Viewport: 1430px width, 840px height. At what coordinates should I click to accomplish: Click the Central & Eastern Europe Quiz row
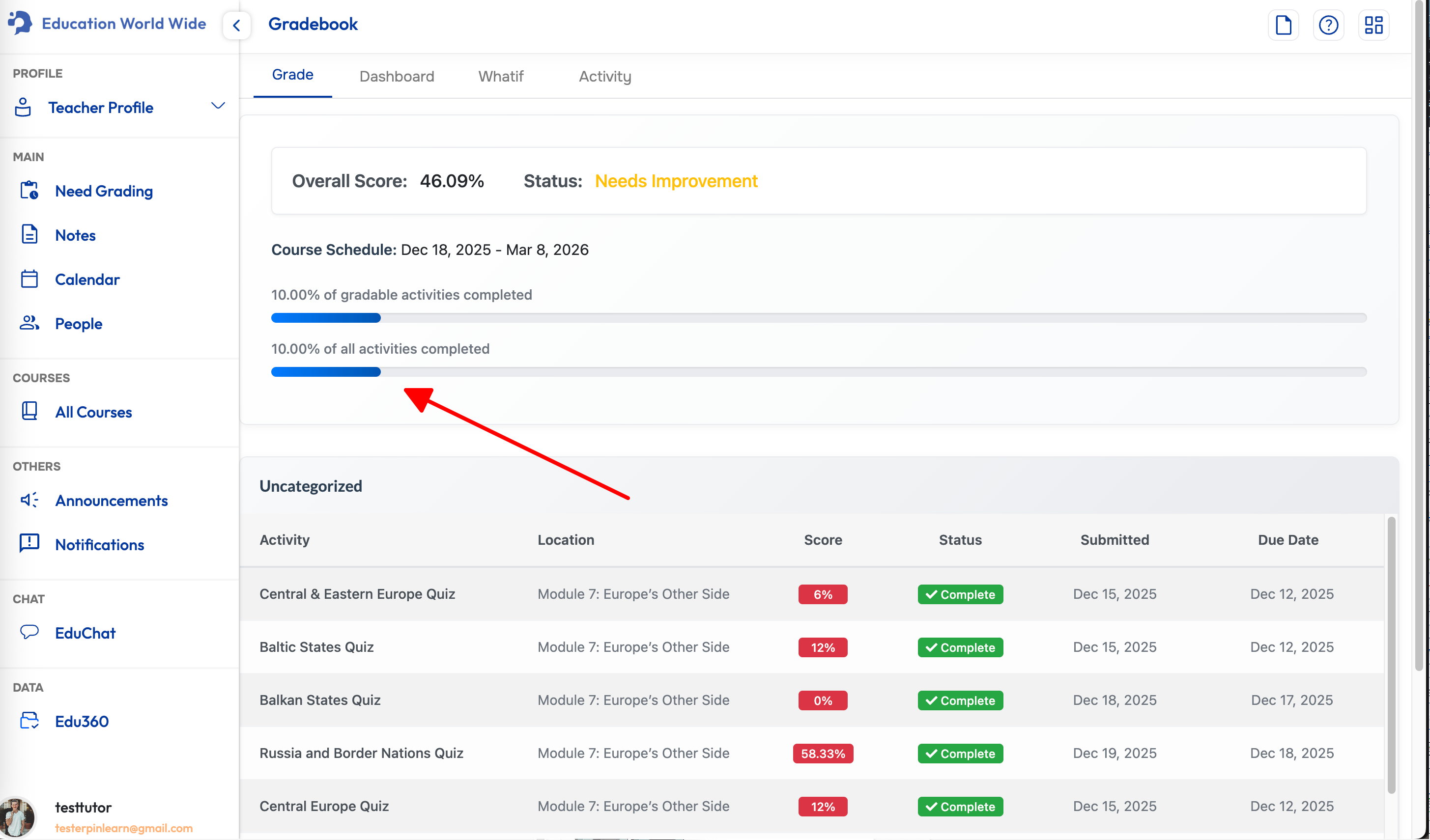[x=357, y=594]
